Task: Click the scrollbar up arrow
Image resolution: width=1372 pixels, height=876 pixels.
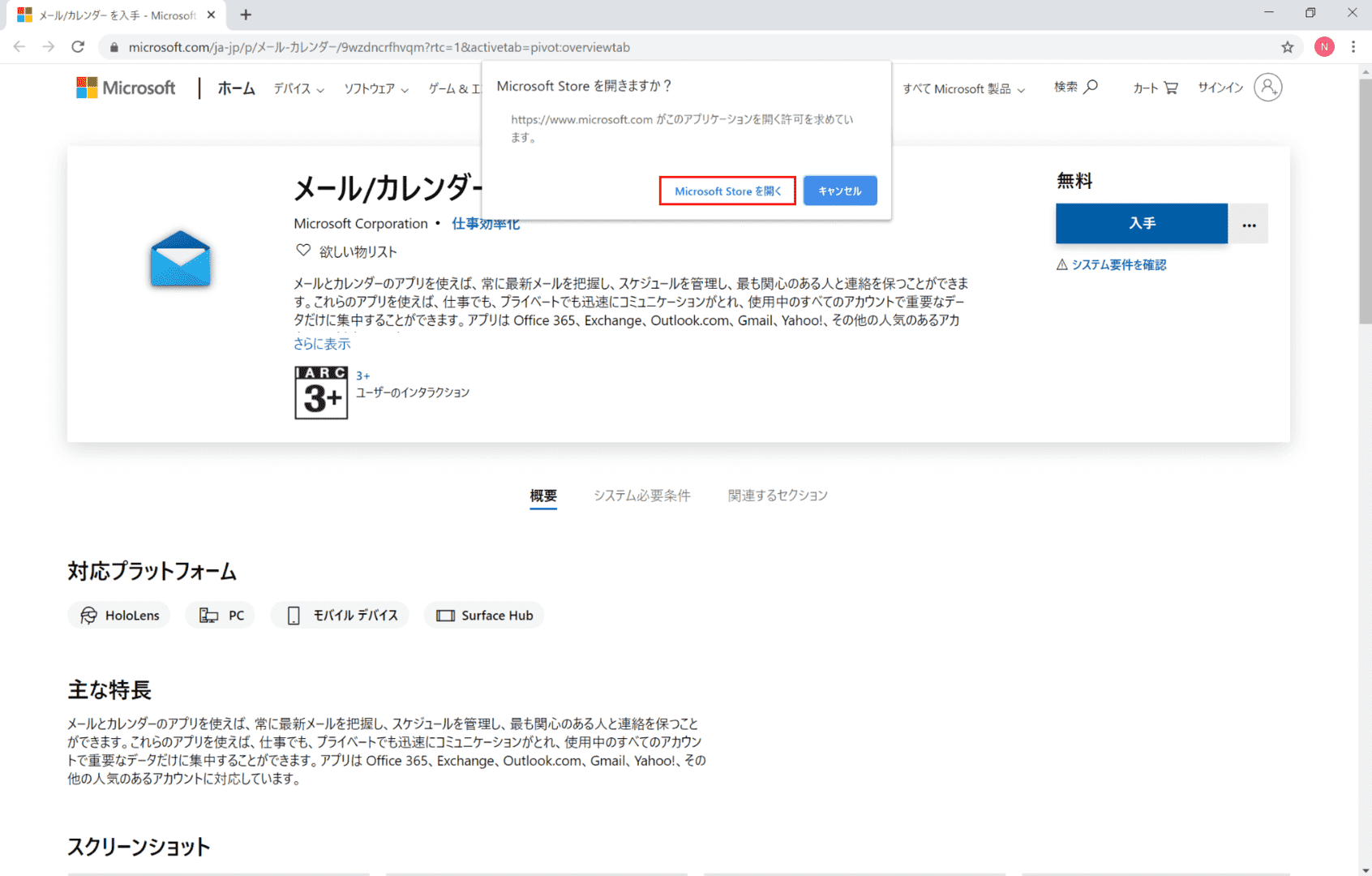Action: point(1366,71)
